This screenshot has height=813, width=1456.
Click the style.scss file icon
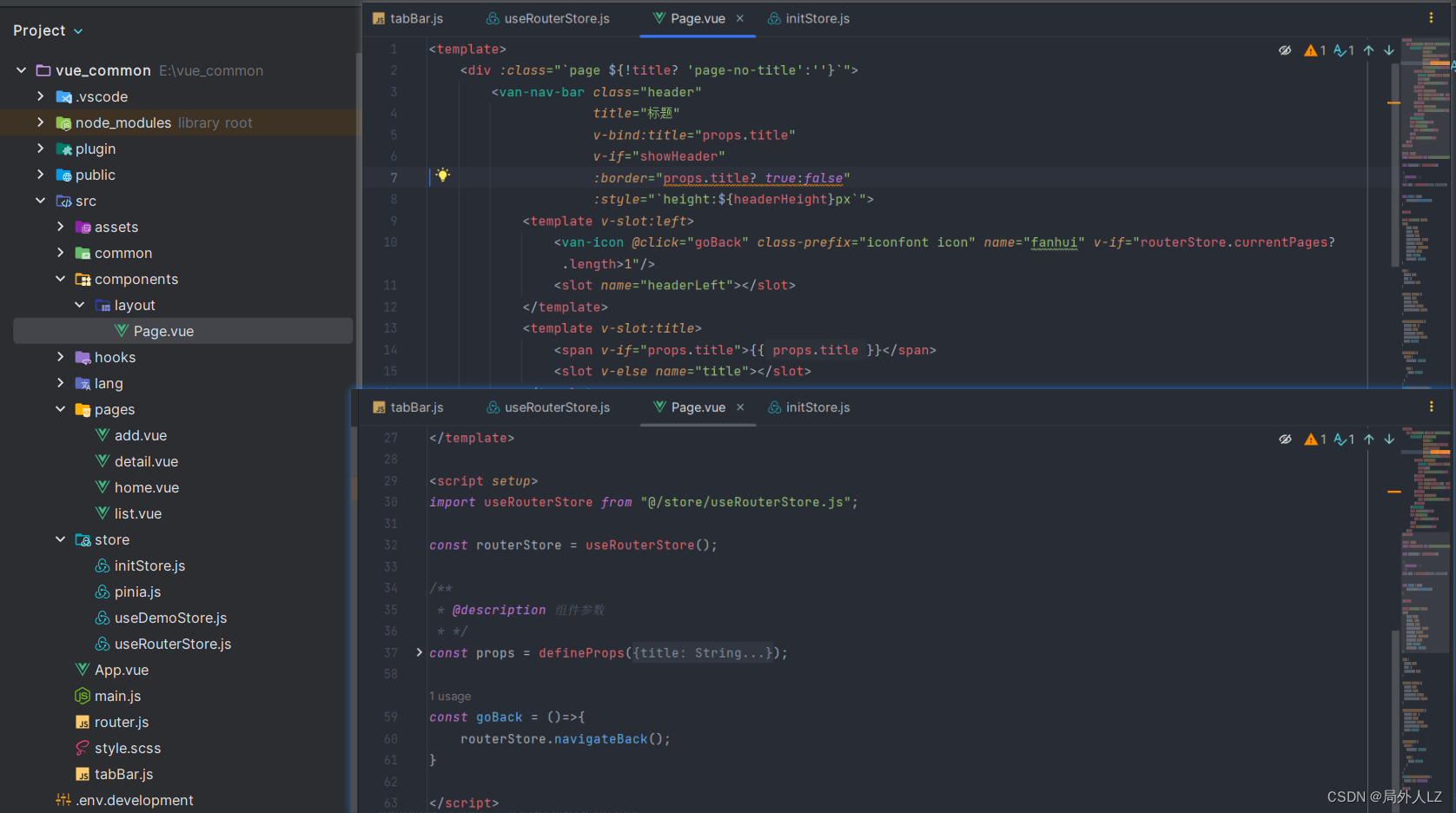[83, 748]
